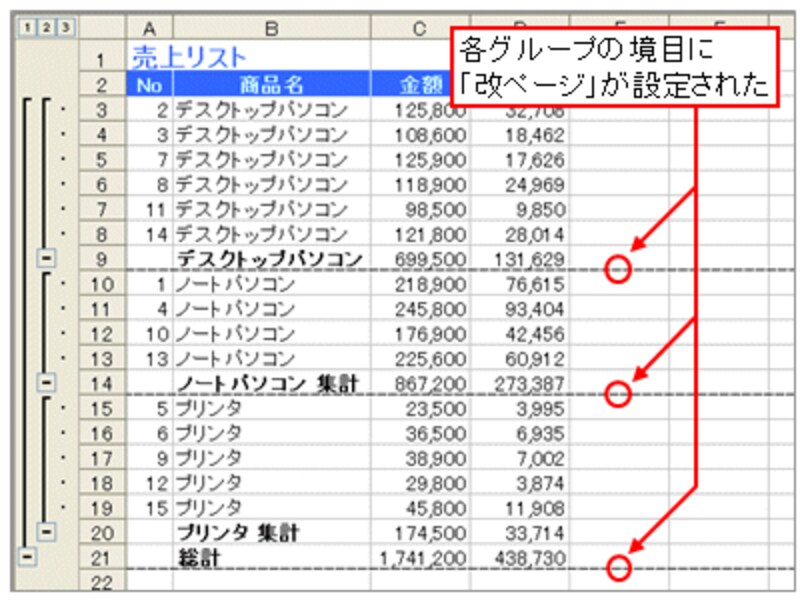Collapse the デスクトップパソコン group at row 9
The width and height of the screenshot is (800, 600).
[x=45, y=259]
